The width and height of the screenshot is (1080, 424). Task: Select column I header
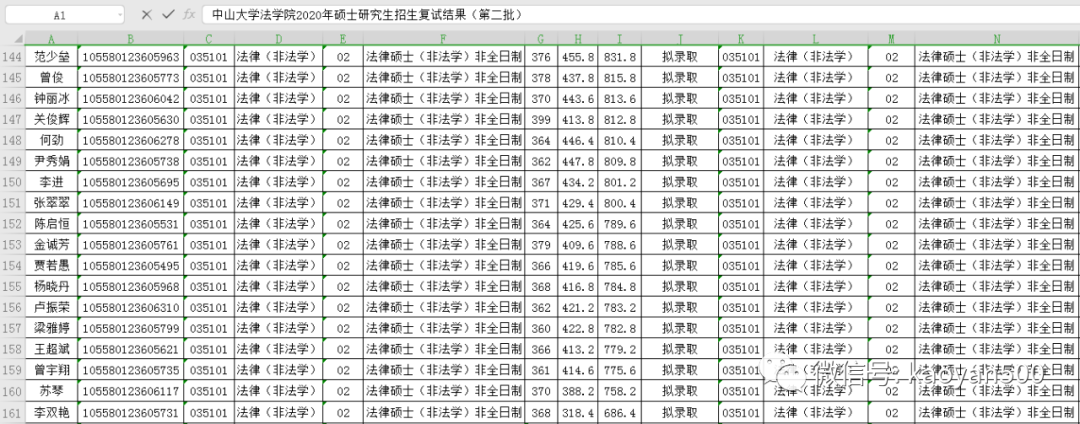(x=619, y=39)
